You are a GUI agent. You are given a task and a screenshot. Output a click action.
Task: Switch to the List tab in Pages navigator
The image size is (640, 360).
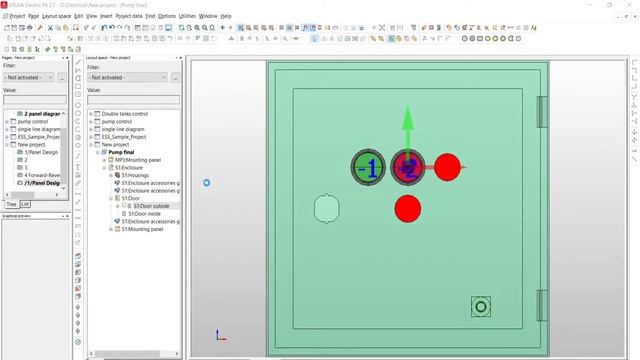[25, 204]
